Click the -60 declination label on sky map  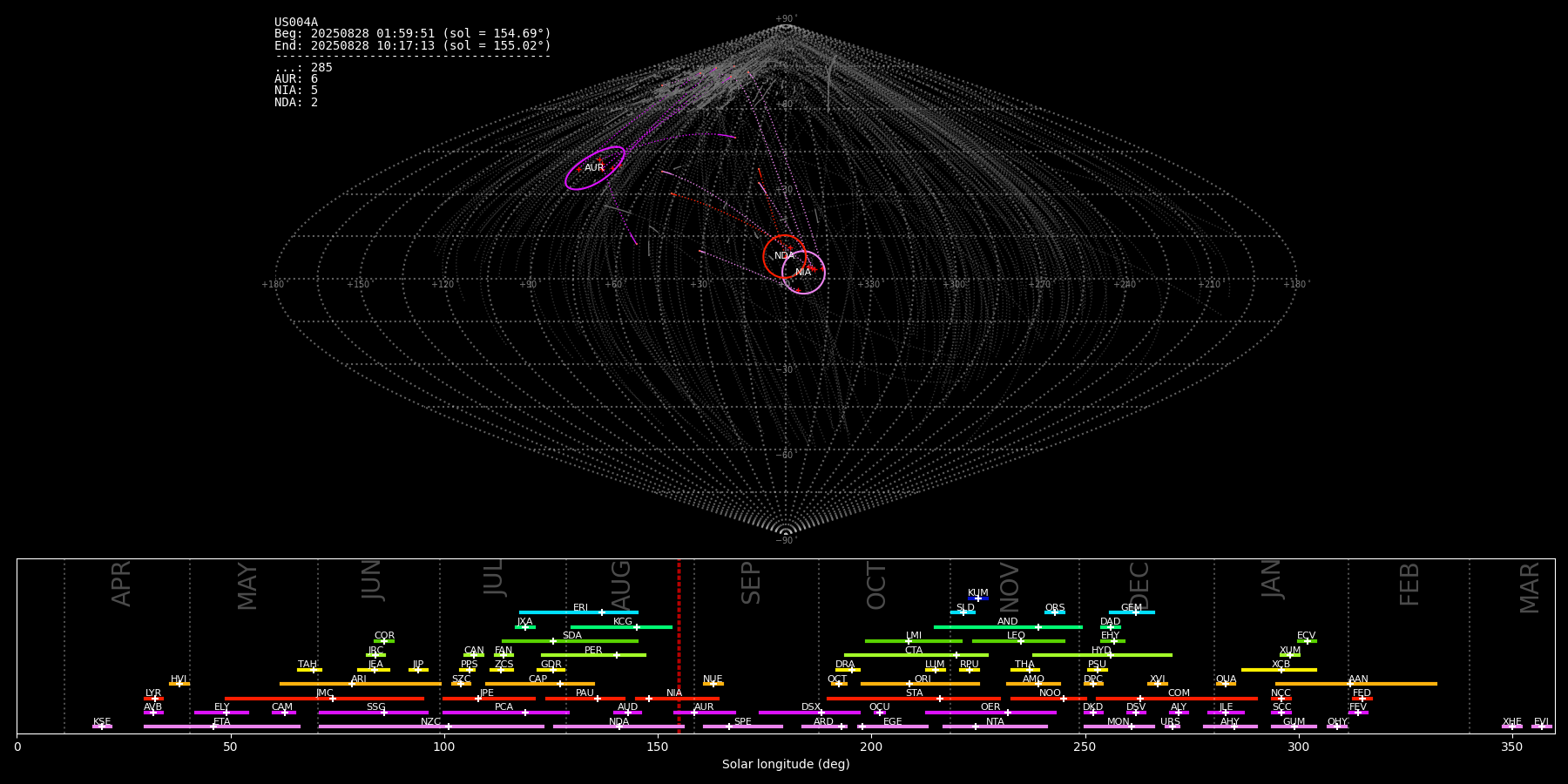(785, 456)
